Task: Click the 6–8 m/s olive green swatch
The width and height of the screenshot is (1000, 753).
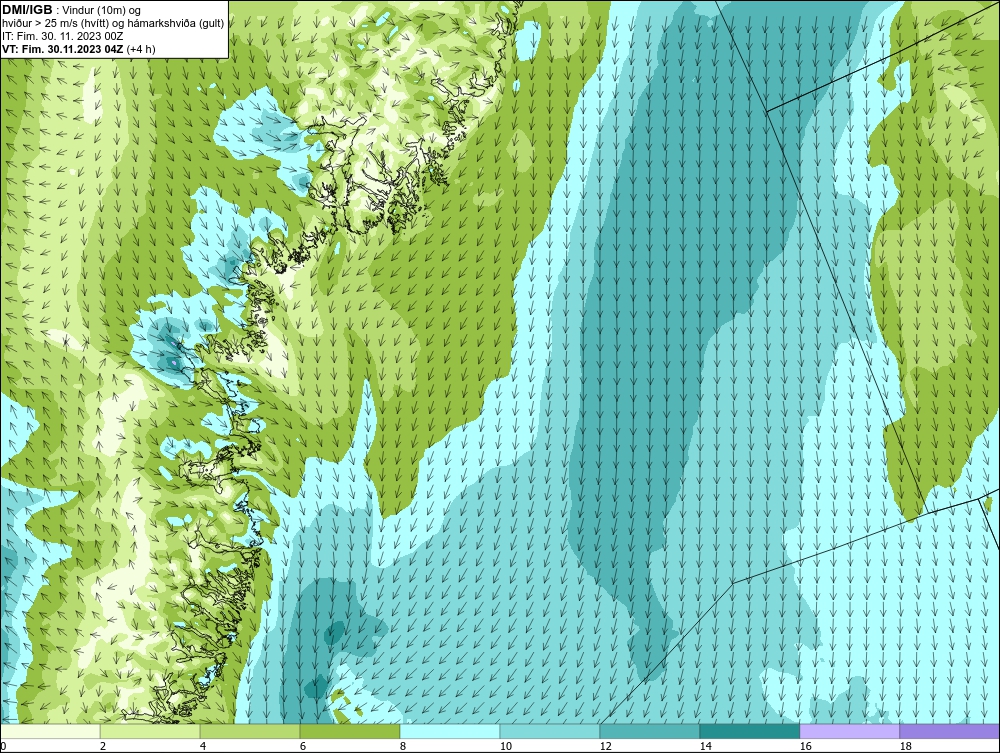Action: 349,731
